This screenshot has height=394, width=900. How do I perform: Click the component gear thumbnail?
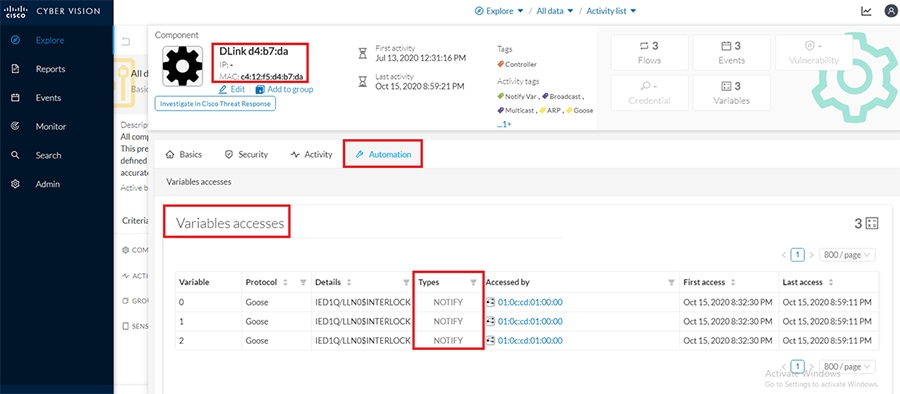[x=183, y=66]
